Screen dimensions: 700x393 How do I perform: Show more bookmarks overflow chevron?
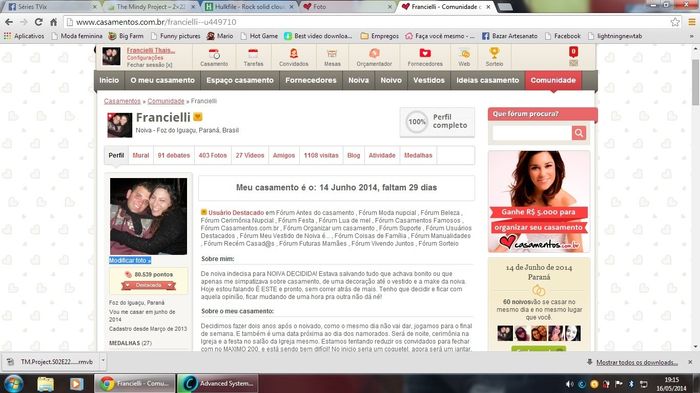point(692,36)
